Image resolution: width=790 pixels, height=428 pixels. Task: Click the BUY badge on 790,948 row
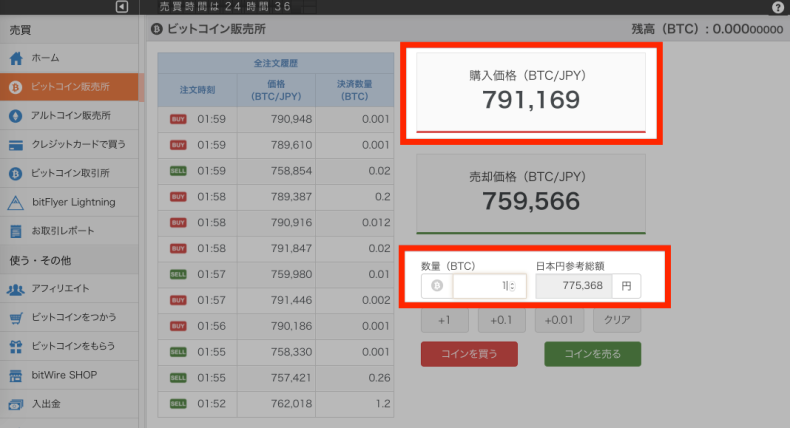coord(178,119)
